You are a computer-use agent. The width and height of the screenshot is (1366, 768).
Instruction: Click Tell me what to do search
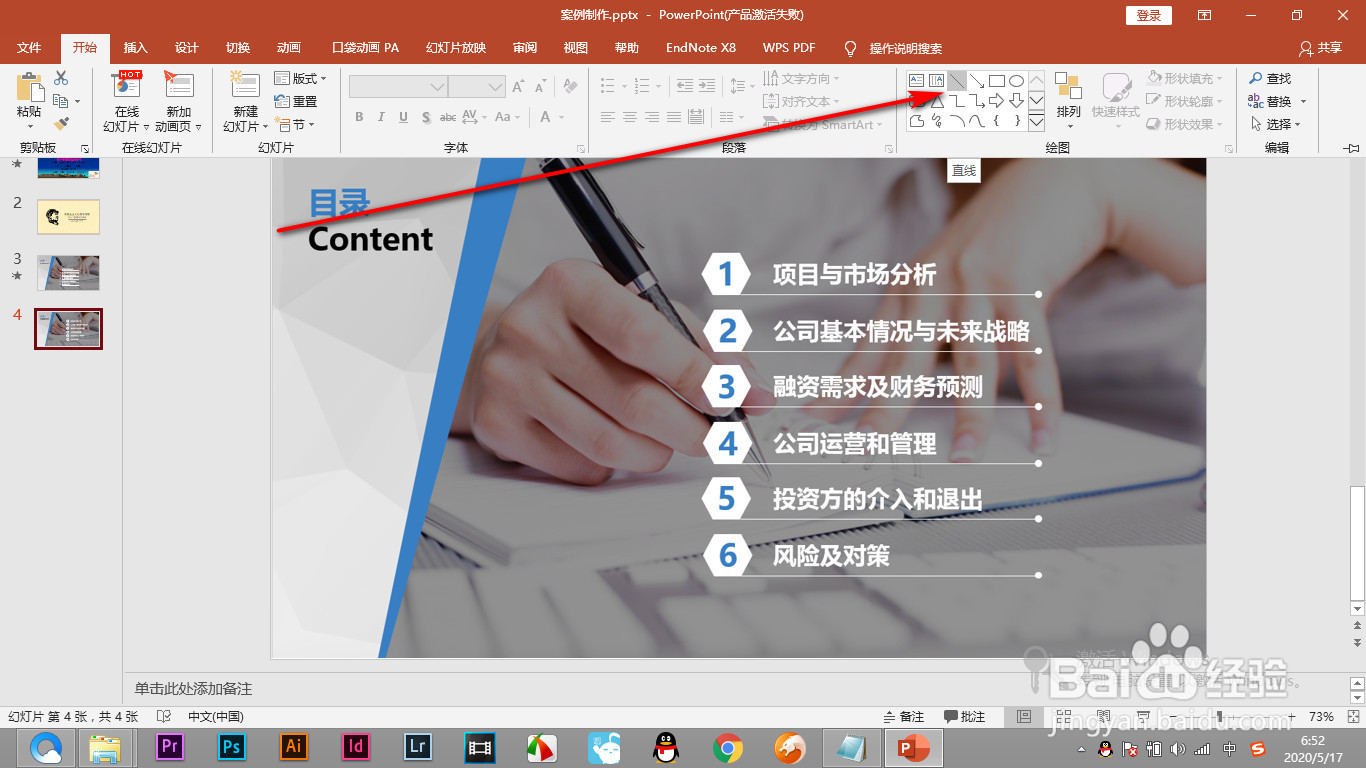pos(894,48)
